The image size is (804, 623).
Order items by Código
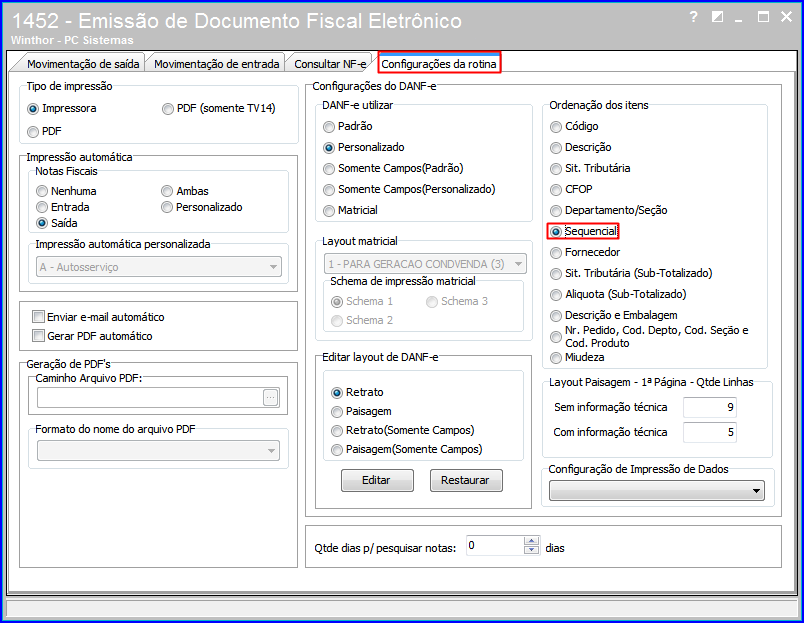point(574,126)
